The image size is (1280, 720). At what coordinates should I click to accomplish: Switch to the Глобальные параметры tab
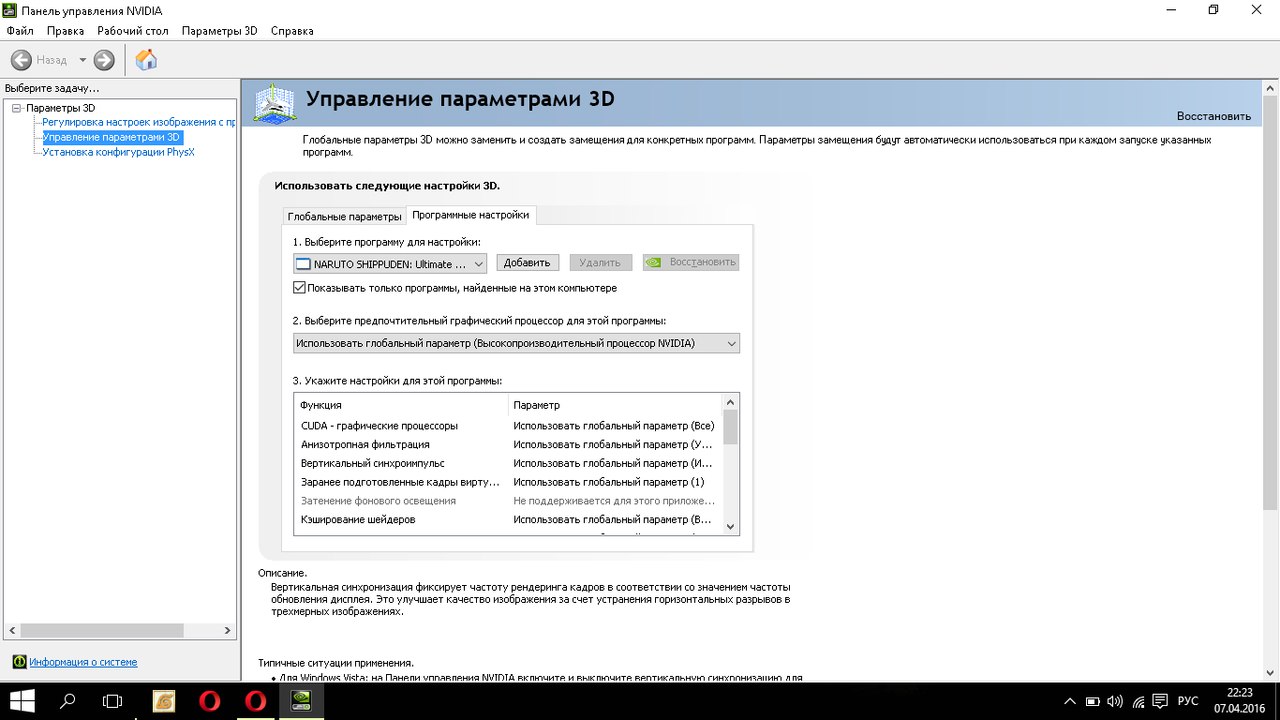[x=344, y=216]
